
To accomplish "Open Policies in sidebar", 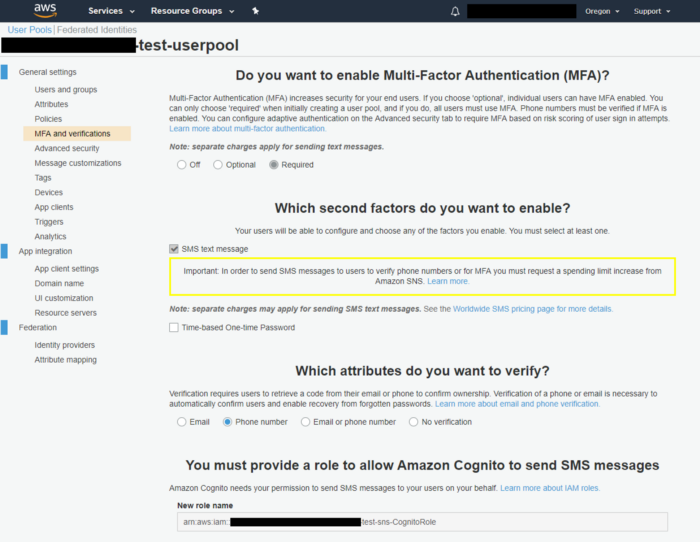I will pyautogui.click(x=48, y=119).
